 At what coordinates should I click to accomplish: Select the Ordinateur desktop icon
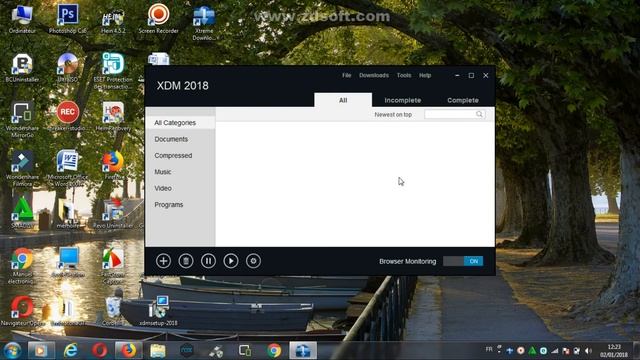[22, 18]
